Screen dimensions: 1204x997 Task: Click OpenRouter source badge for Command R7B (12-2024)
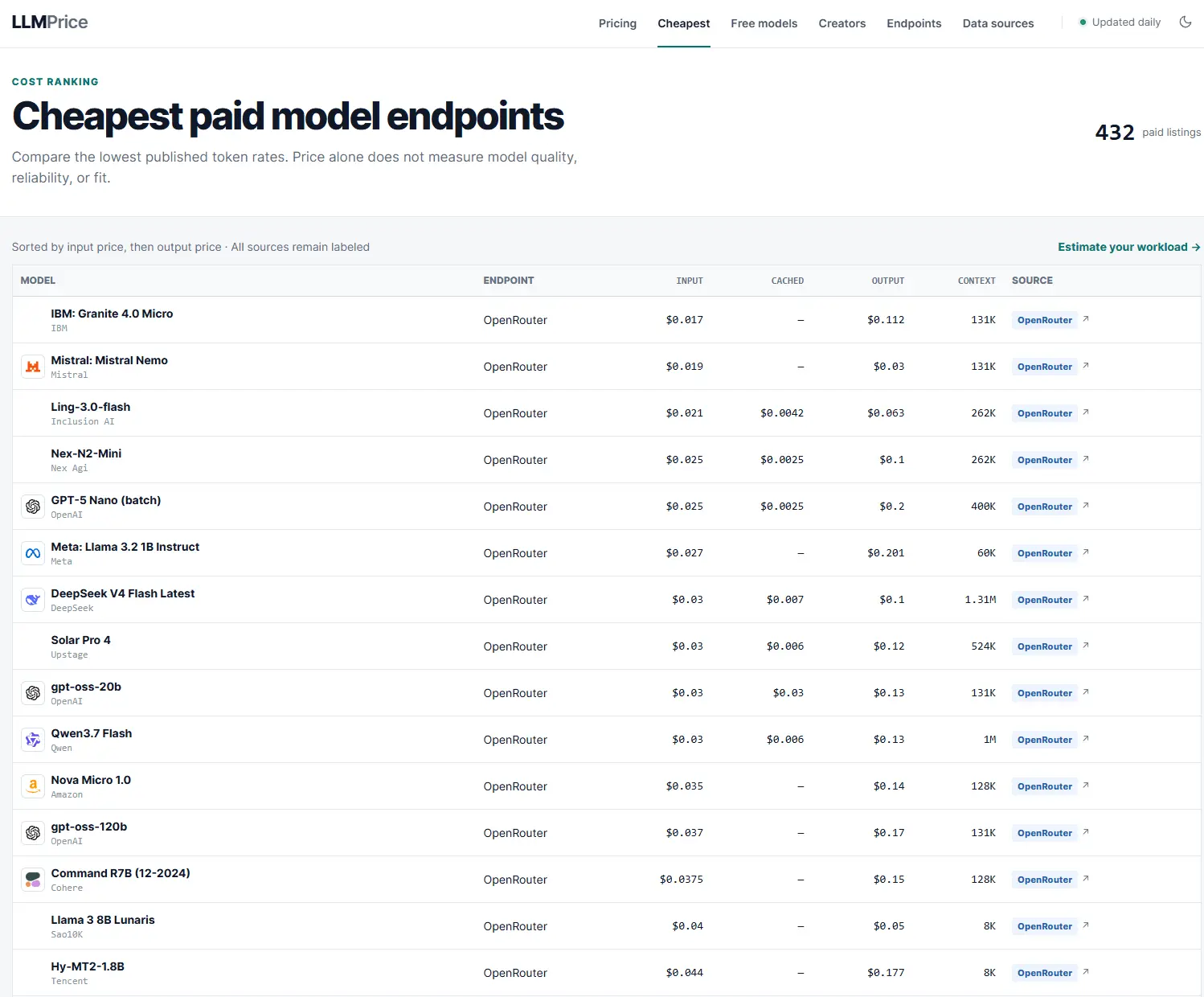pos(1045,880)
